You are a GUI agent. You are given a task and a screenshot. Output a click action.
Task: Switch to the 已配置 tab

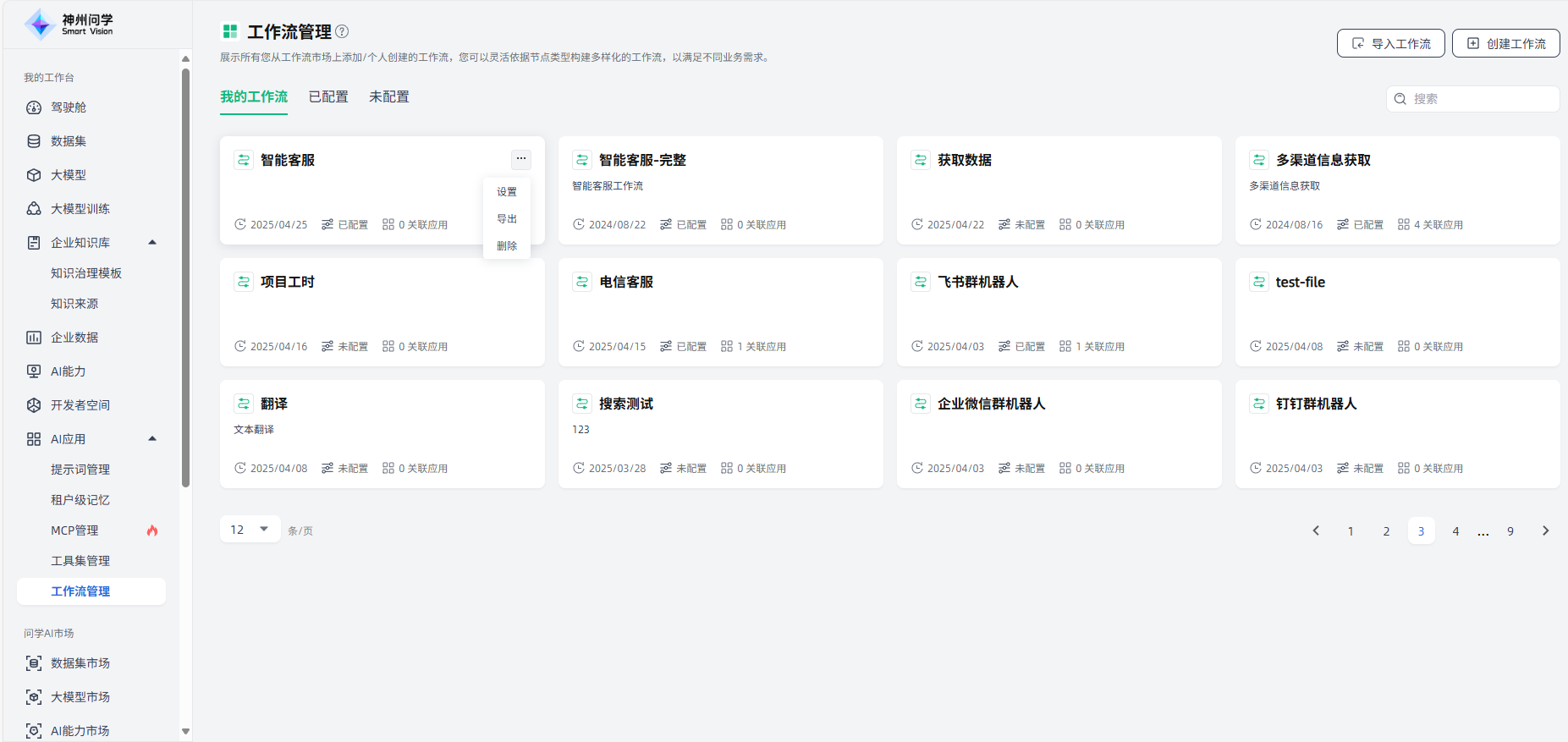pyautogui.click(x=328, y=97)
